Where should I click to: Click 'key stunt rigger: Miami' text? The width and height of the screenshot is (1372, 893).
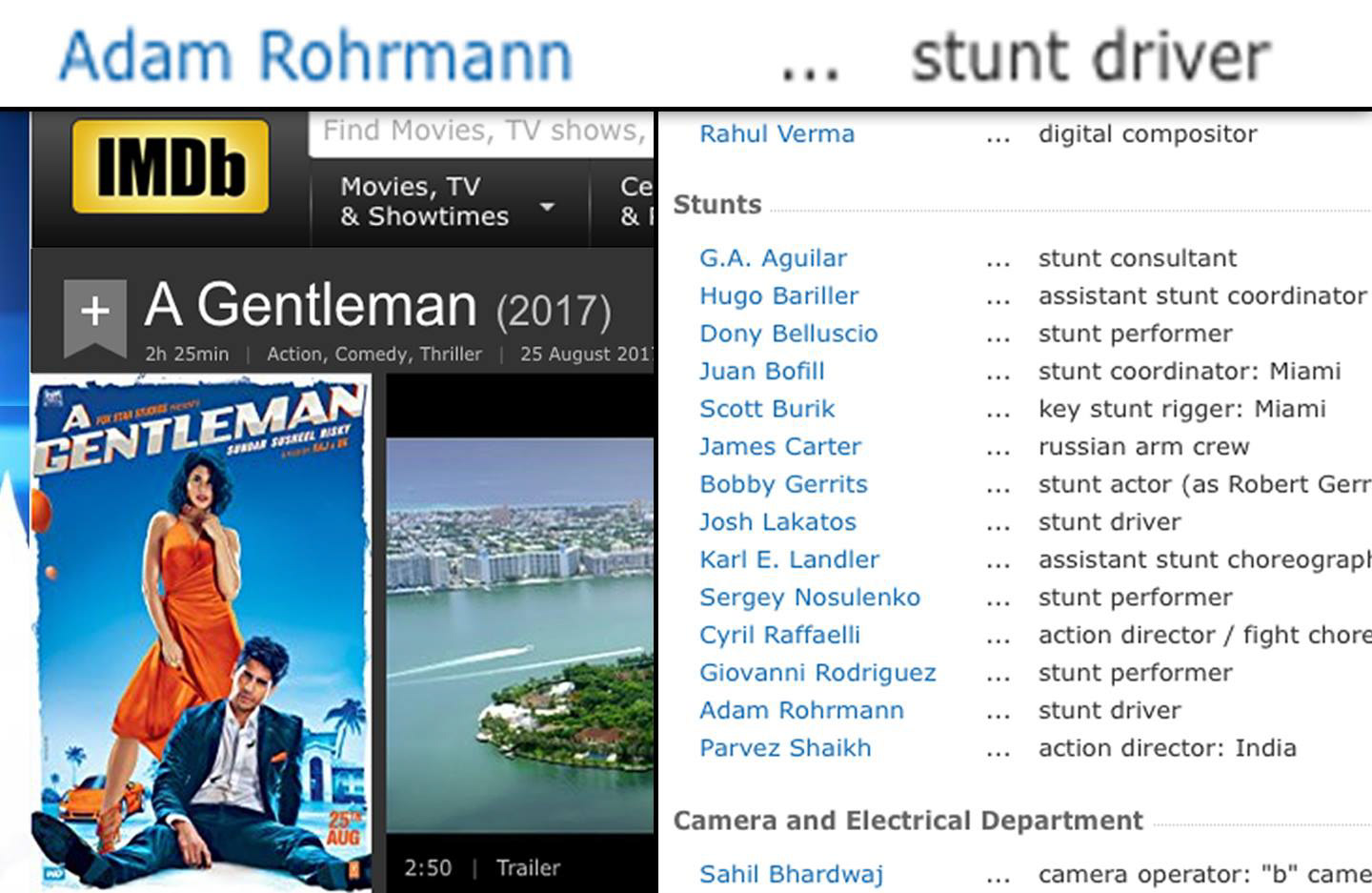(1181, 409)
